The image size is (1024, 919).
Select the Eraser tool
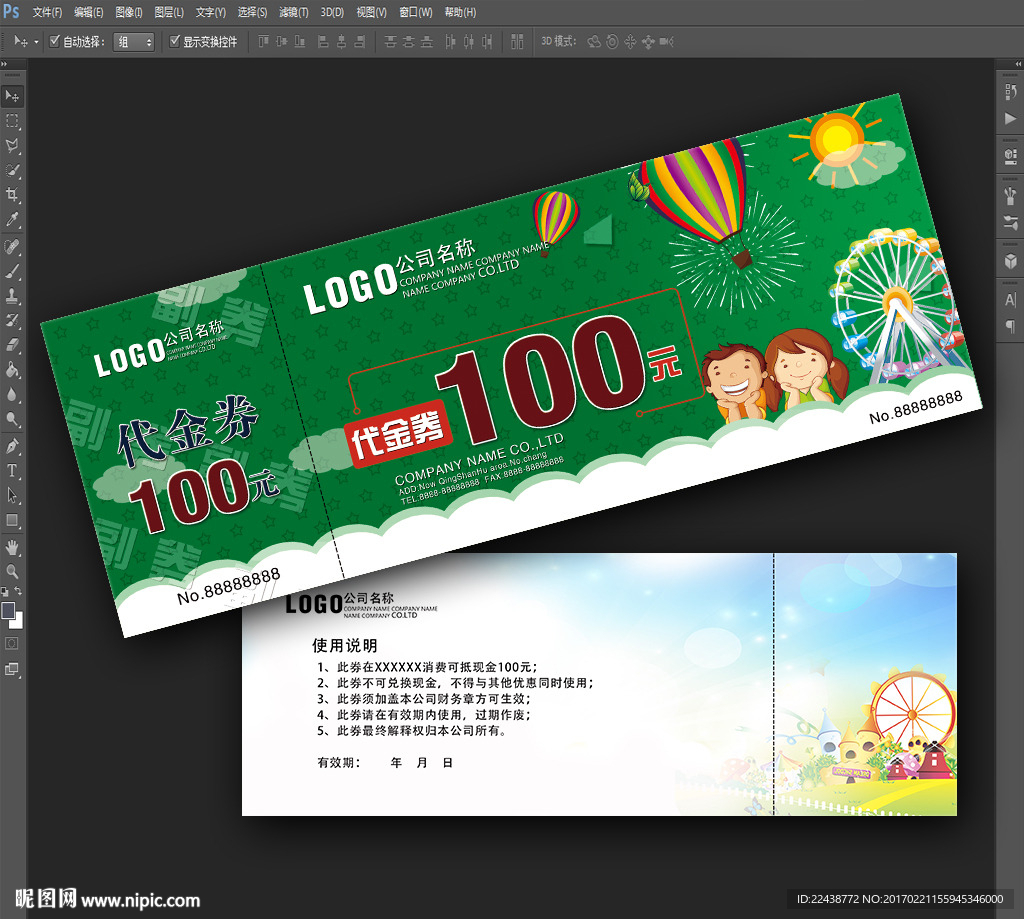[x=12, y=346]
